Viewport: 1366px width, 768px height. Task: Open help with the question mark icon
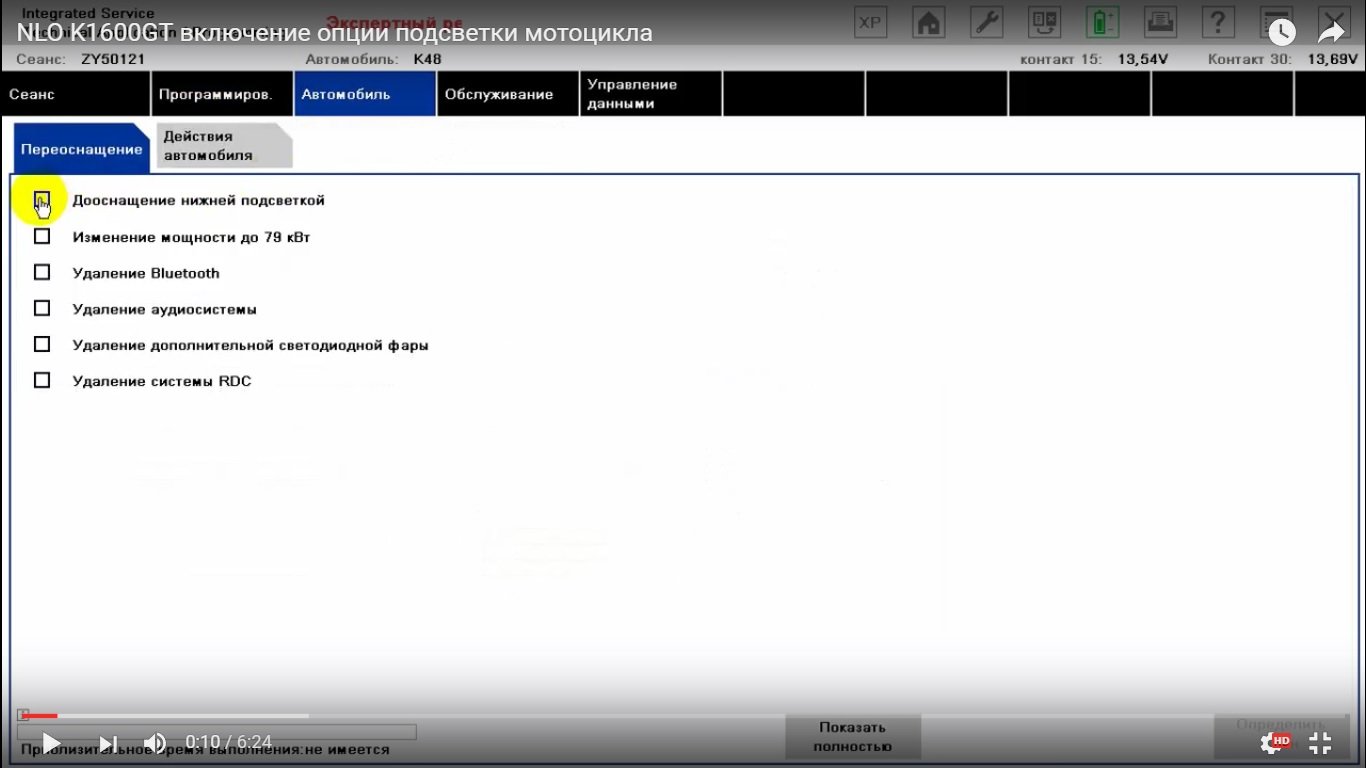(x=1217, y=24)
